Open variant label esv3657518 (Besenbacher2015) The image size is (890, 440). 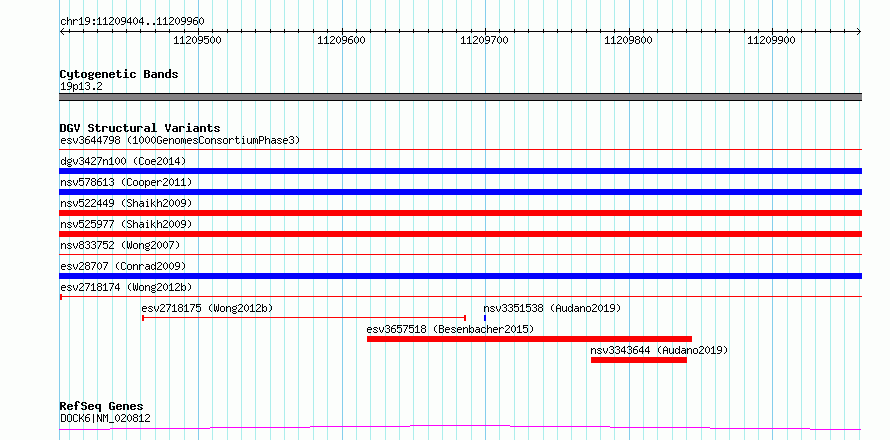tap(450, 329)
